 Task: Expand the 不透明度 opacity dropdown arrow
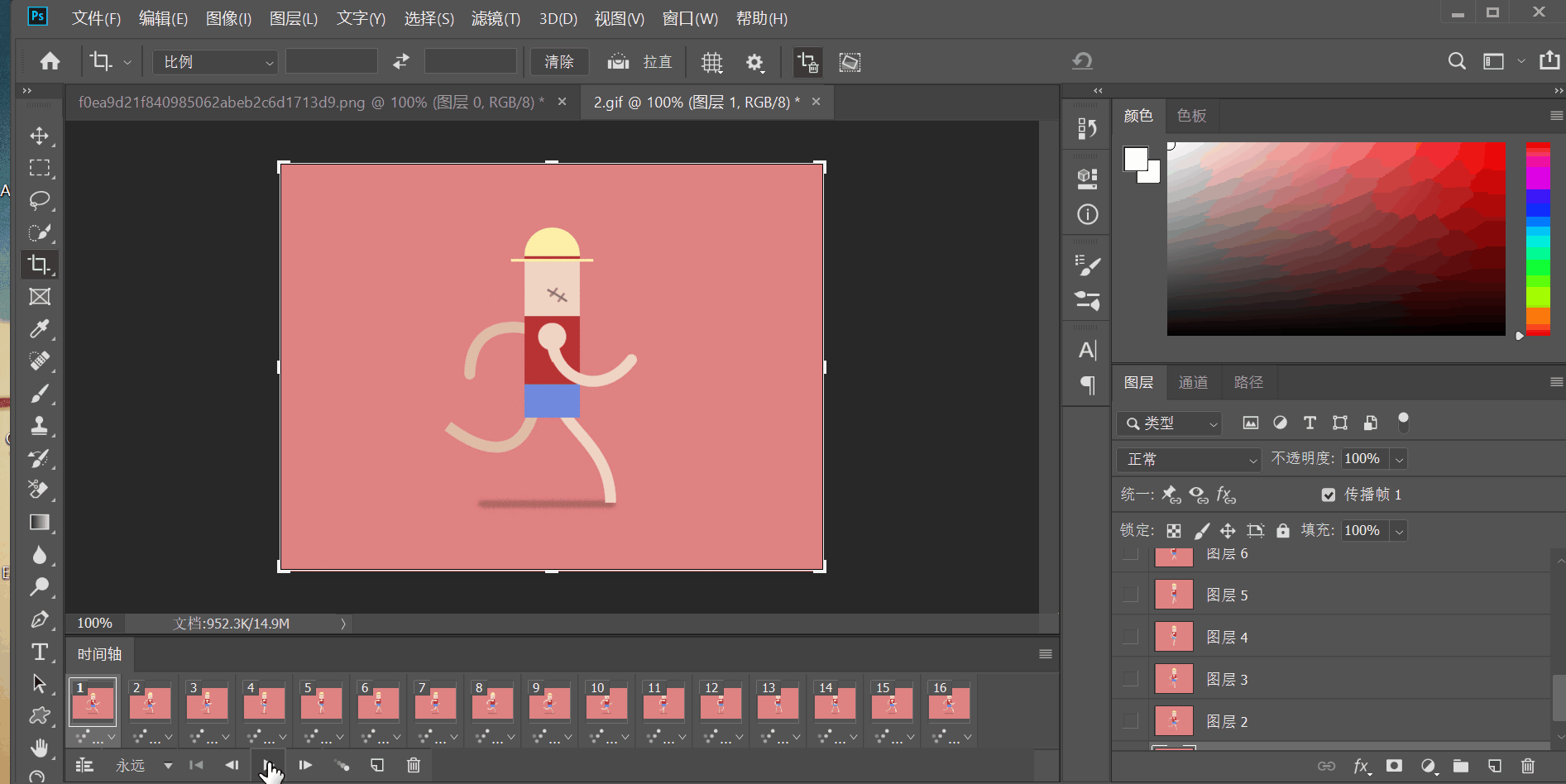pyautogui.click(x=1400, y=459)
